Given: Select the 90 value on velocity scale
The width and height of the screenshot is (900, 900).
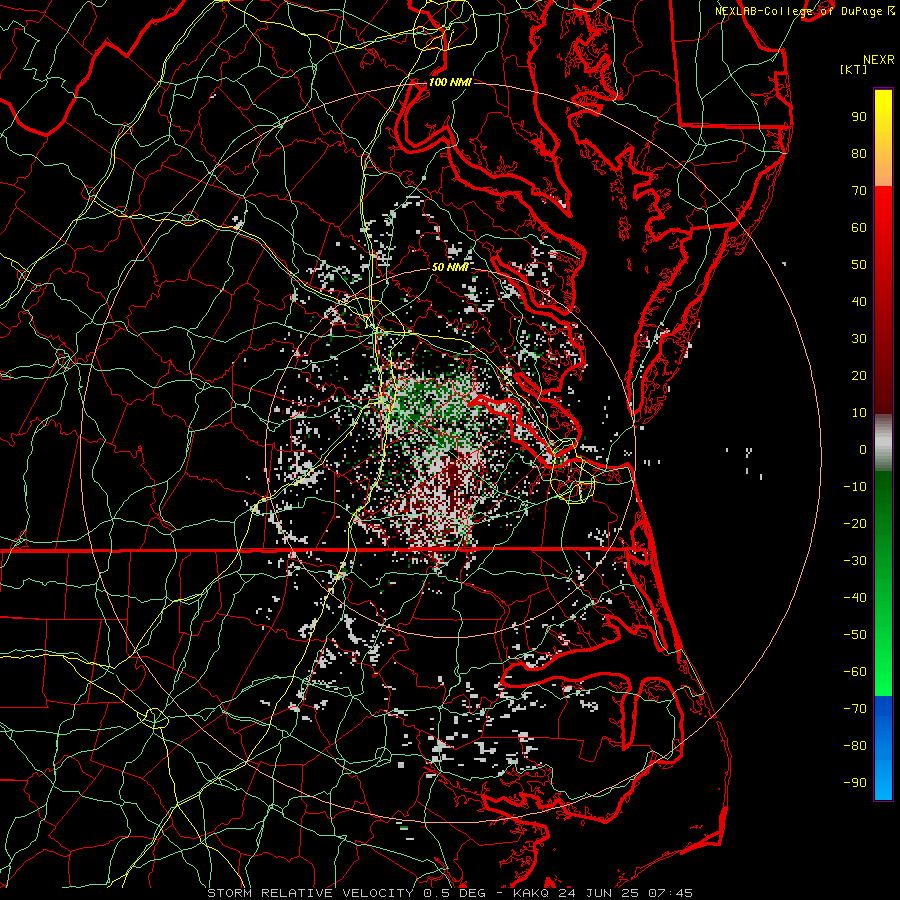Looking at the screenshot, I should click(859, 117).
